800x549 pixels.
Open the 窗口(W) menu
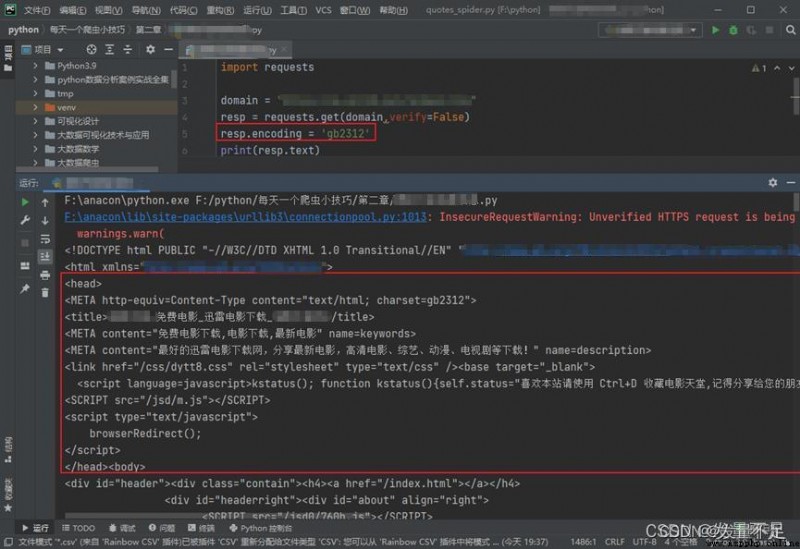tap(355, 10)
